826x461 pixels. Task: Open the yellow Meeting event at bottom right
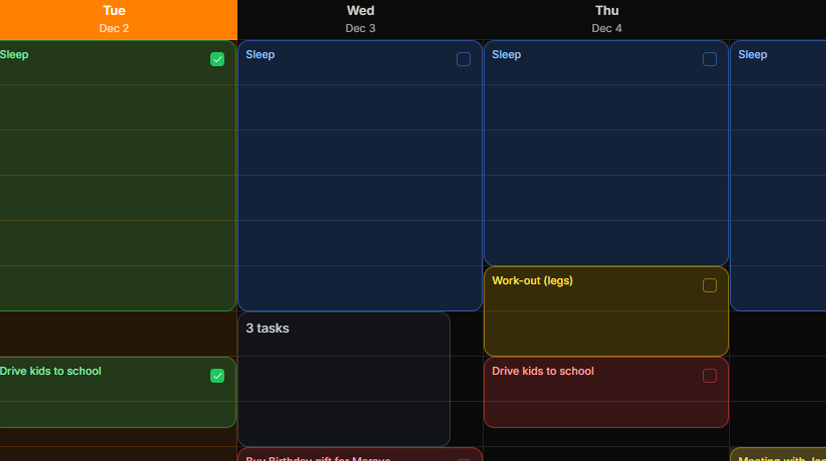coord(778,455)
